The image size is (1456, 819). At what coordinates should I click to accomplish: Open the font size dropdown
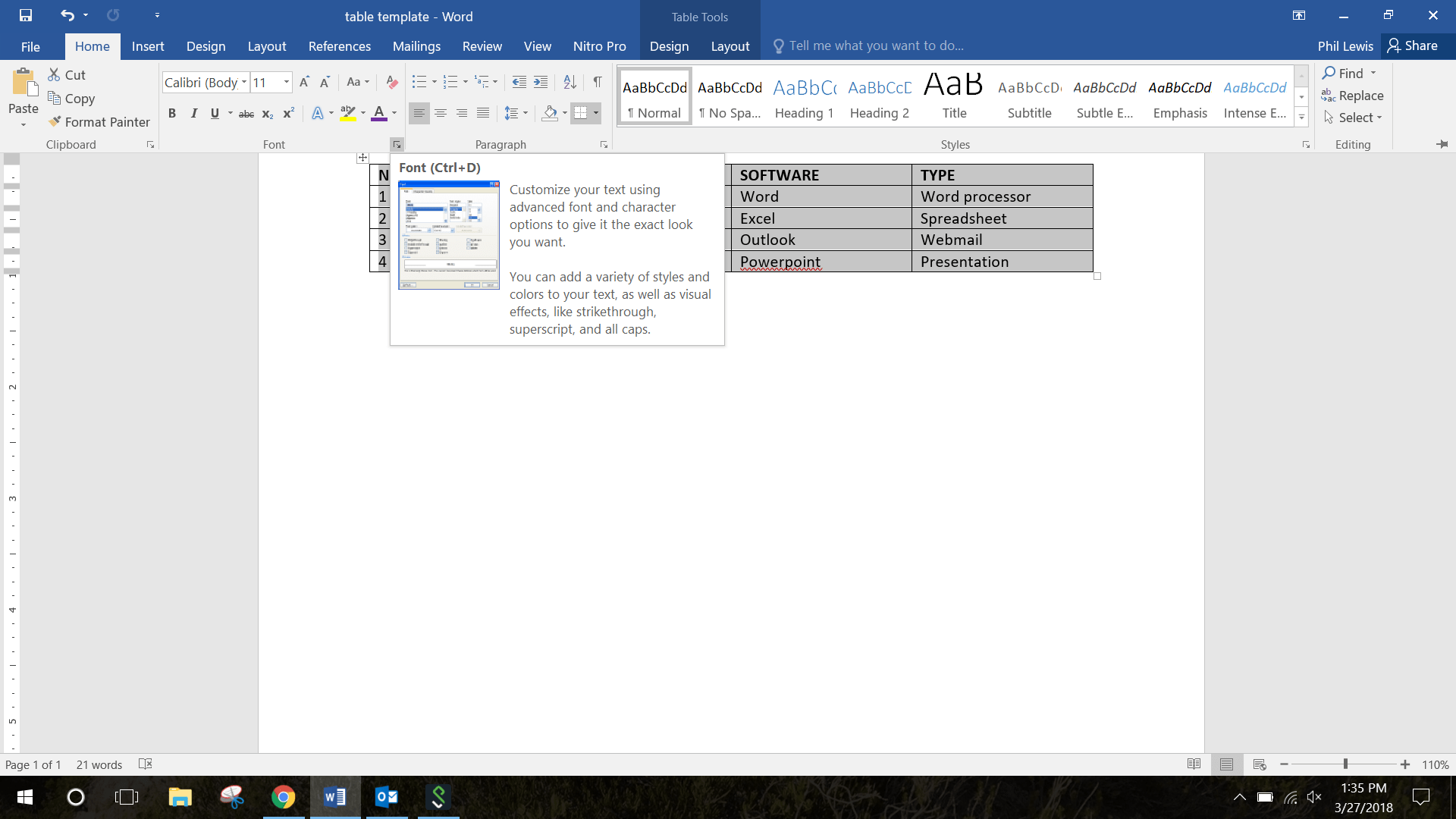[286, 82]
